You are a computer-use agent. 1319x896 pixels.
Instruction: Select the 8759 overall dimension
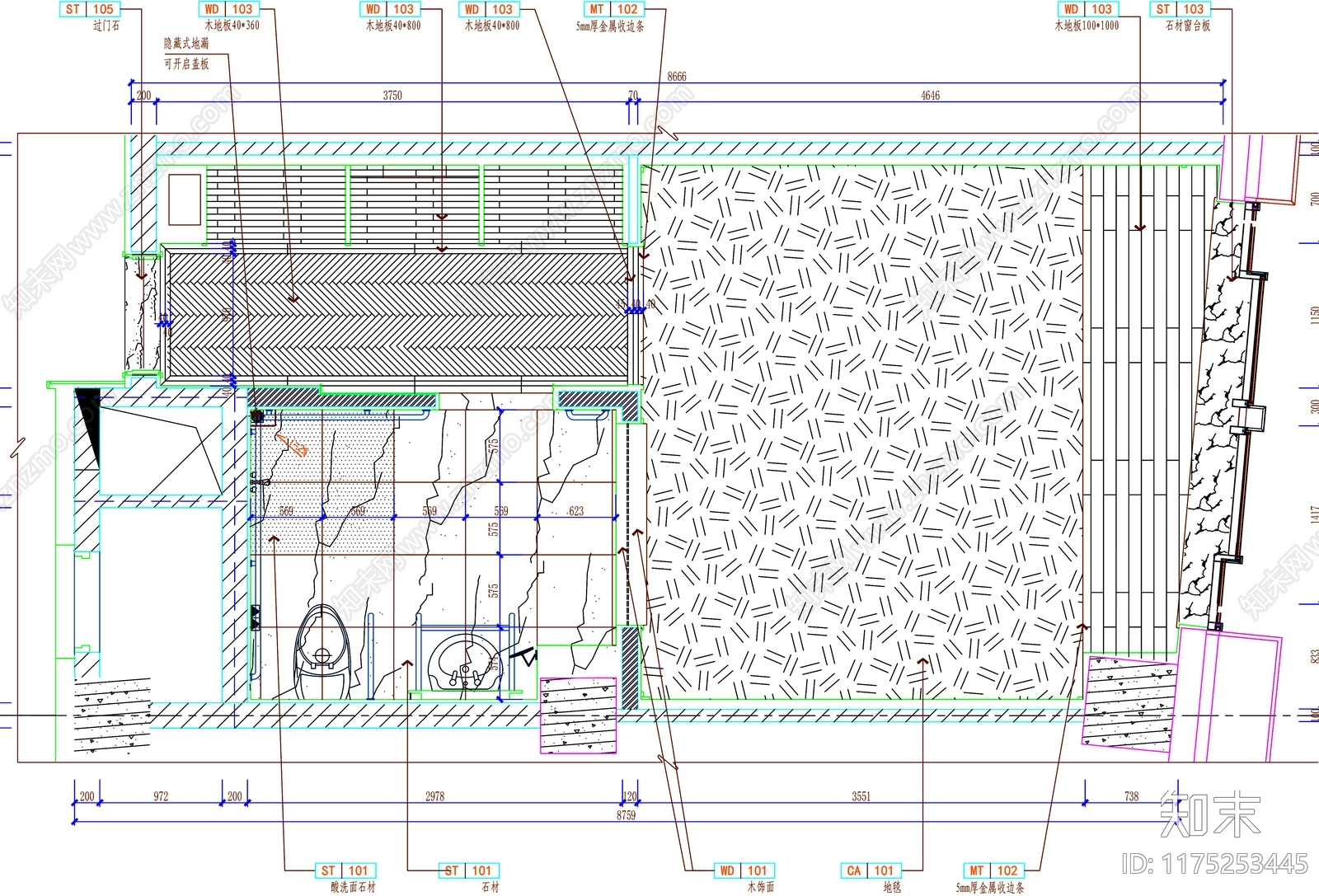pyautogui.click(x=626, y=815)
